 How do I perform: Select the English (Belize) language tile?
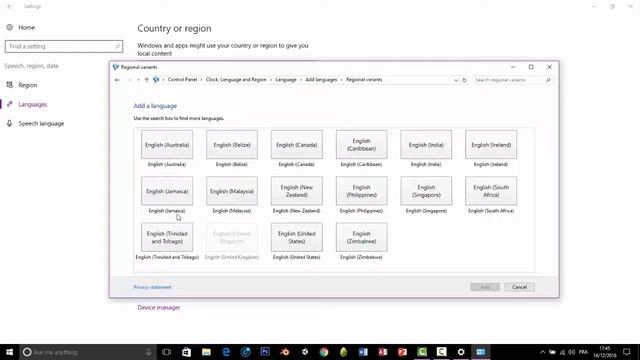click(232, 145)
